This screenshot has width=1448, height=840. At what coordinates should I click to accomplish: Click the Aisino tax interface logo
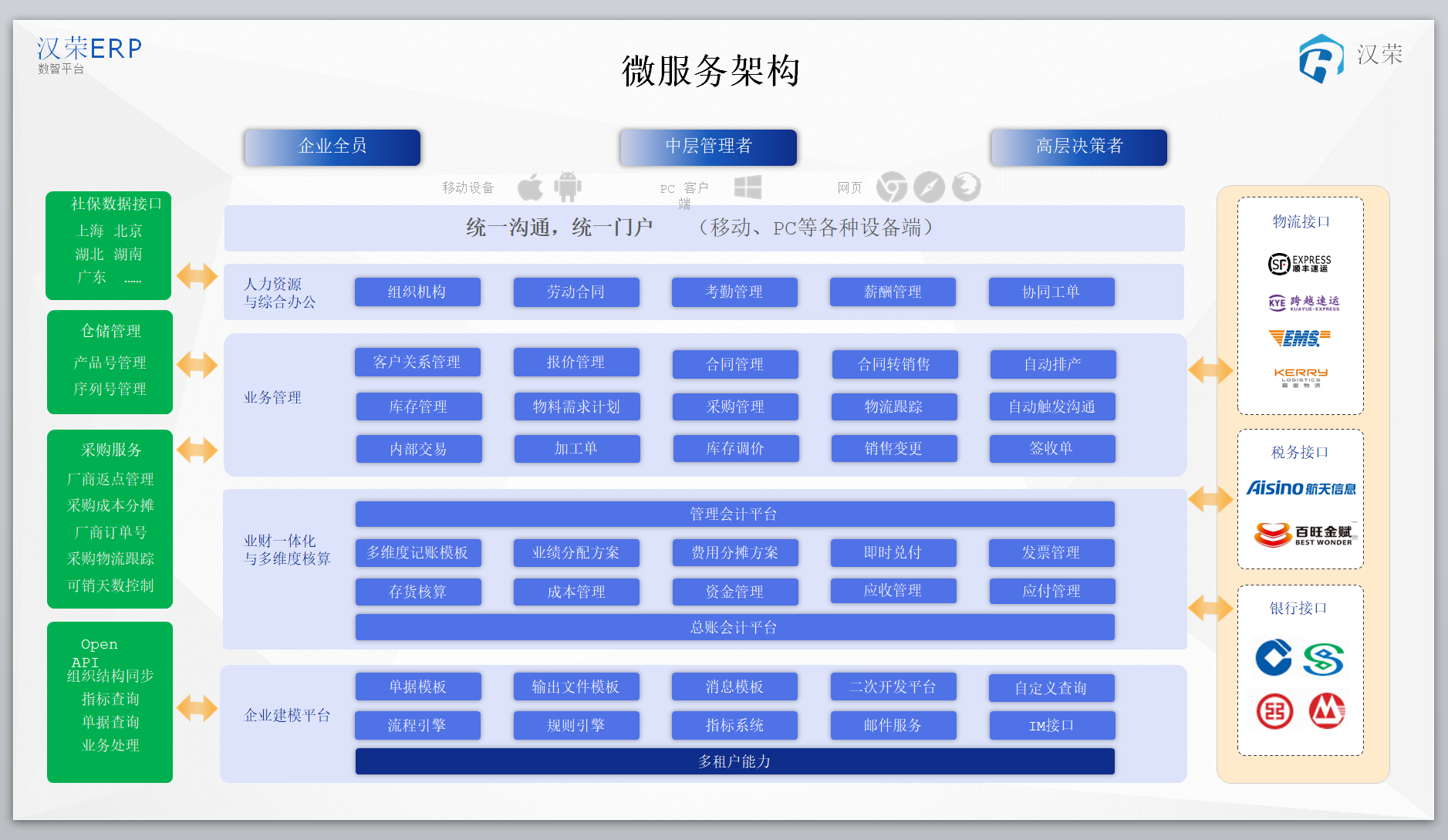[1301, 488]
